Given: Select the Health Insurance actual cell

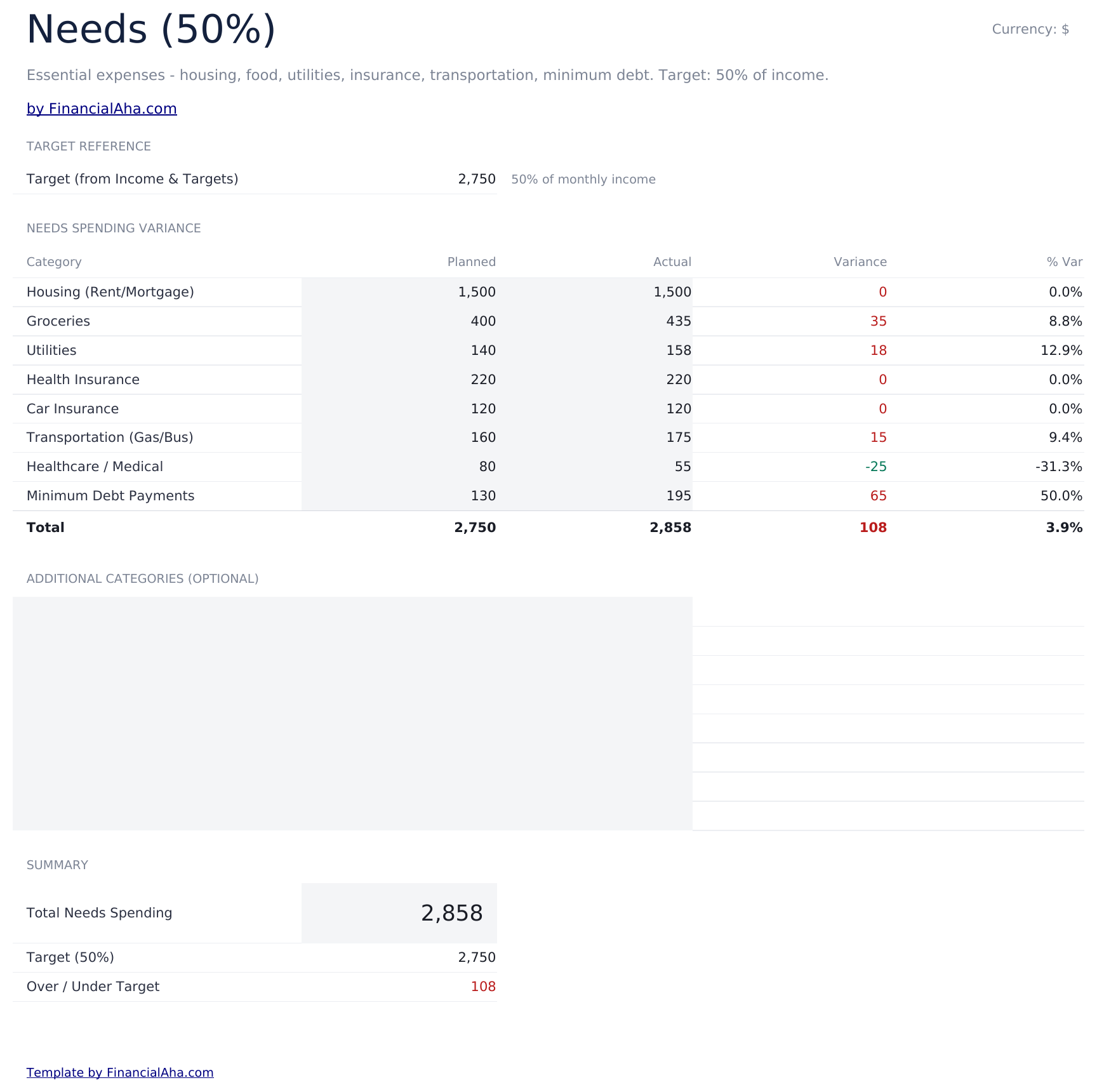Looking at the screenshot, I should click(595, 380).
